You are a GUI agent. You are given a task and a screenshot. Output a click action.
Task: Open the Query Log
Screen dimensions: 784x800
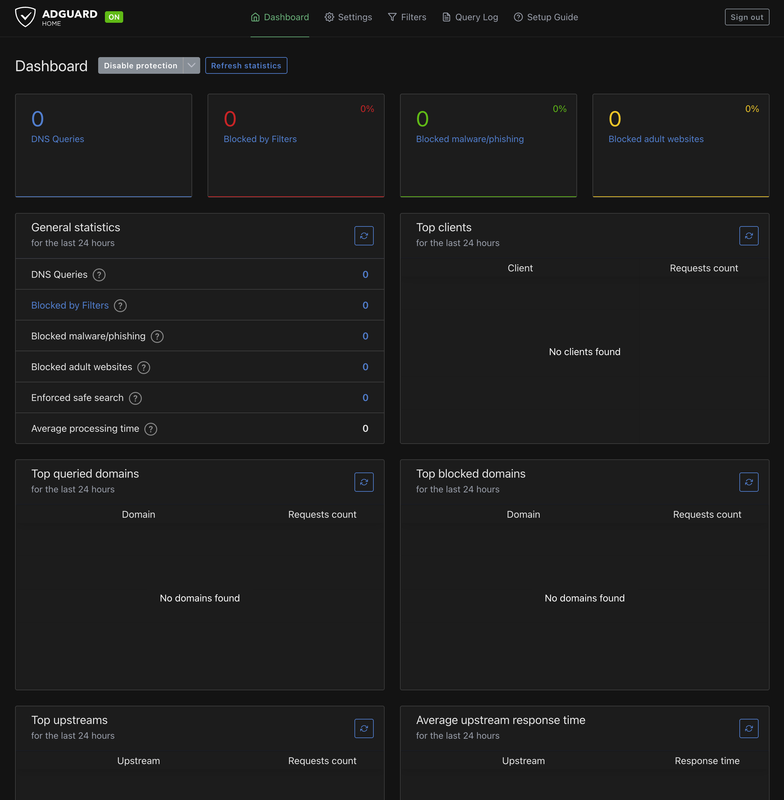[x=470, y=17]
